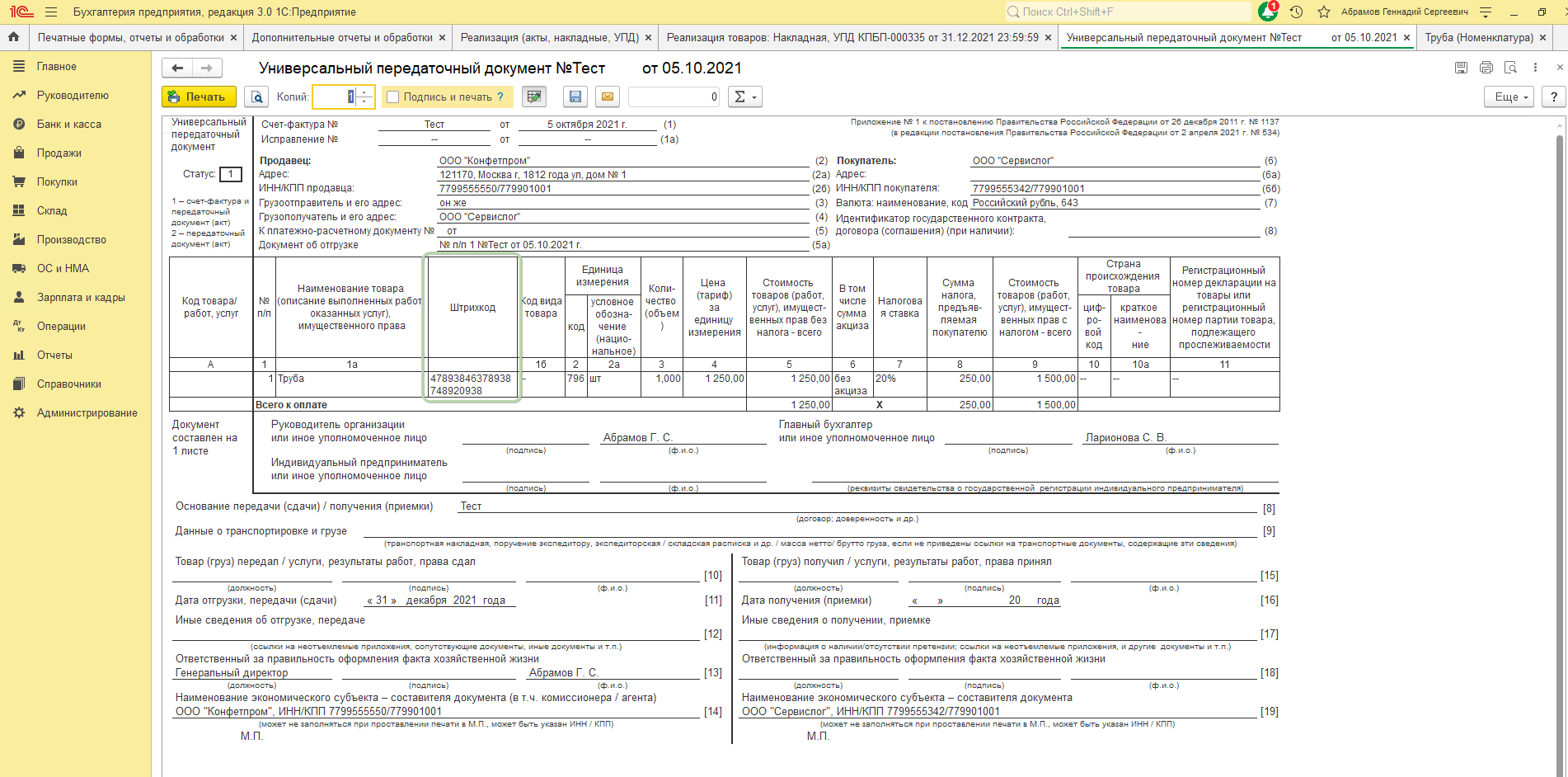
Task: Click the preview icon in the form header
Action: pyautogui.click(x=1510, y=68)
